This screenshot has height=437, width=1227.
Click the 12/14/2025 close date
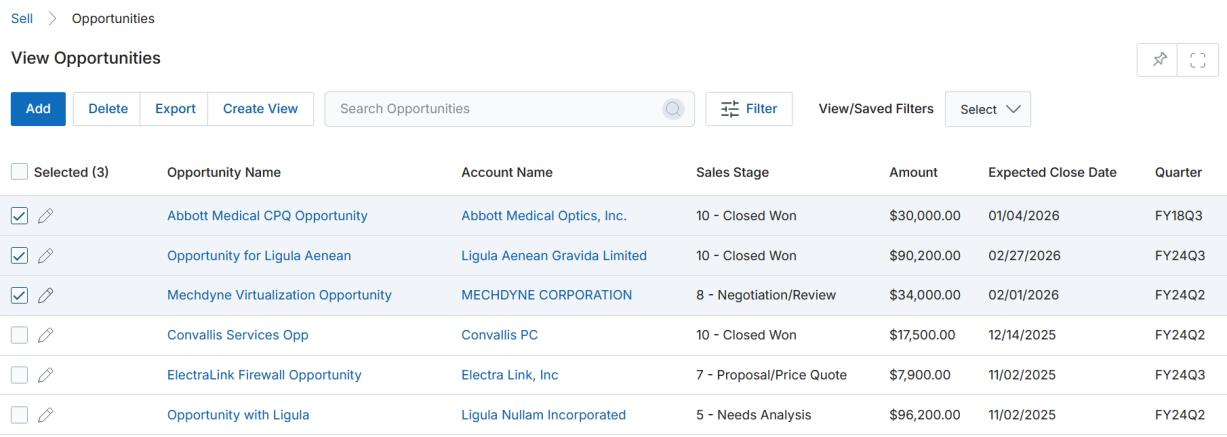(1022, 335)
